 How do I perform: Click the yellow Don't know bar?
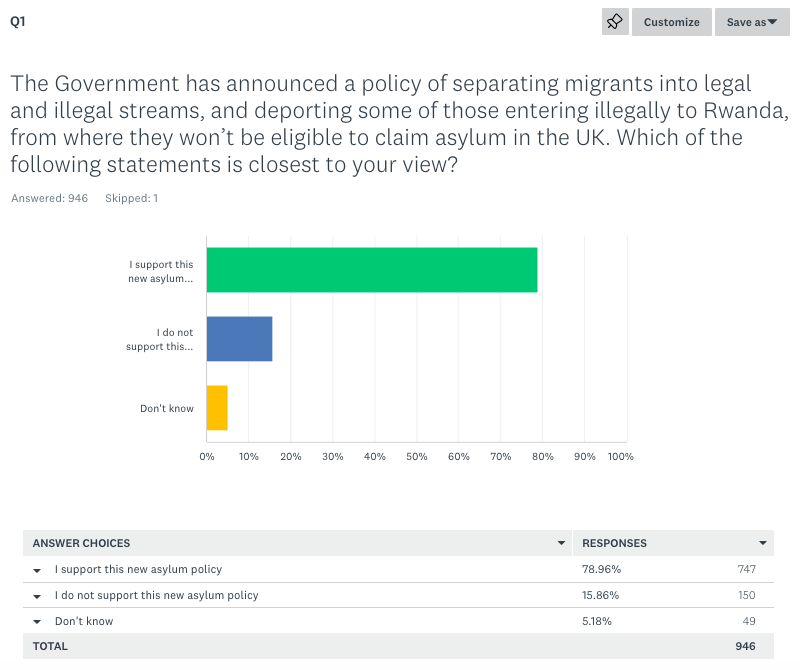click(217, 408)
